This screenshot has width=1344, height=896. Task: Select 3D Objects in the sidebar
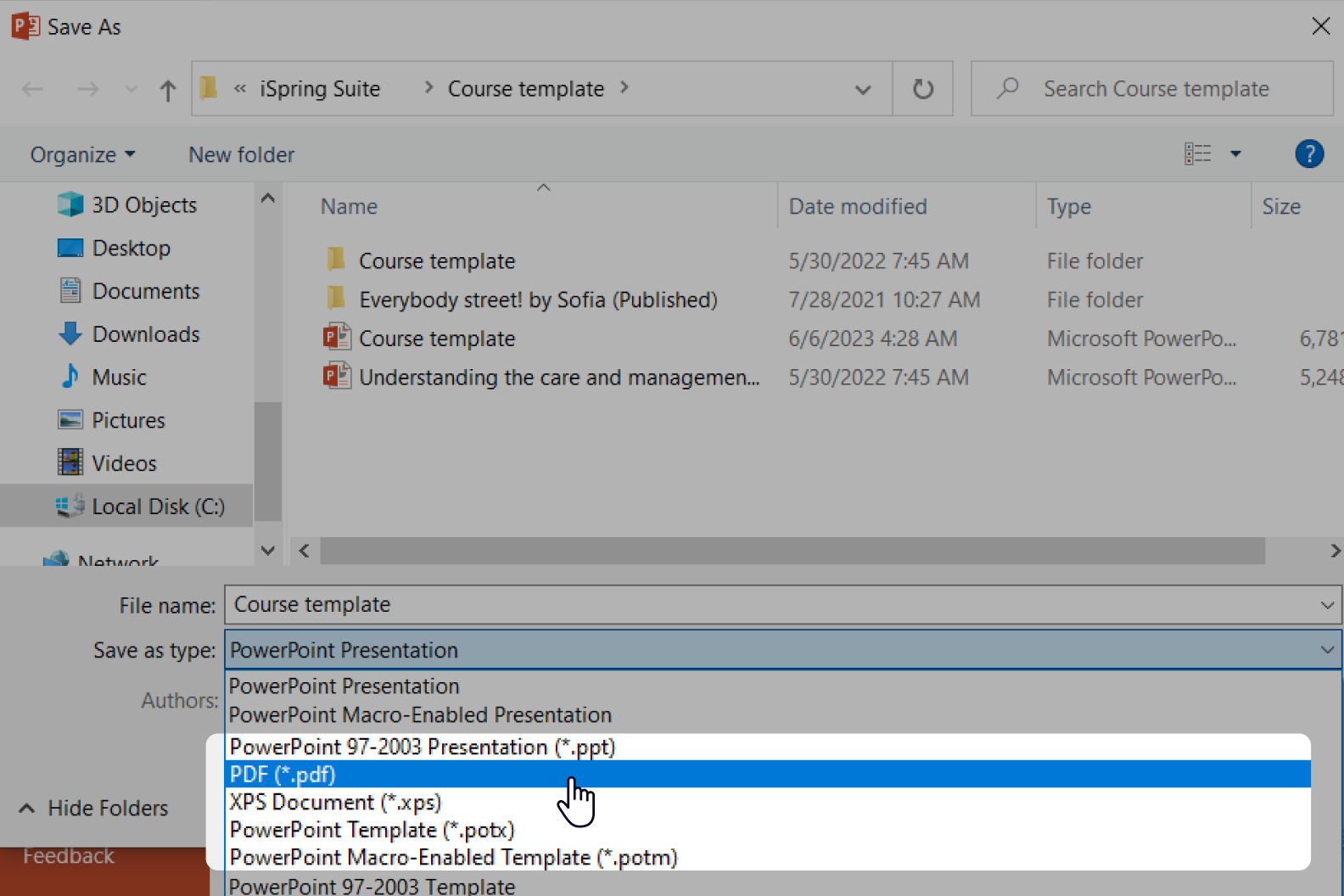click(127, 204)
